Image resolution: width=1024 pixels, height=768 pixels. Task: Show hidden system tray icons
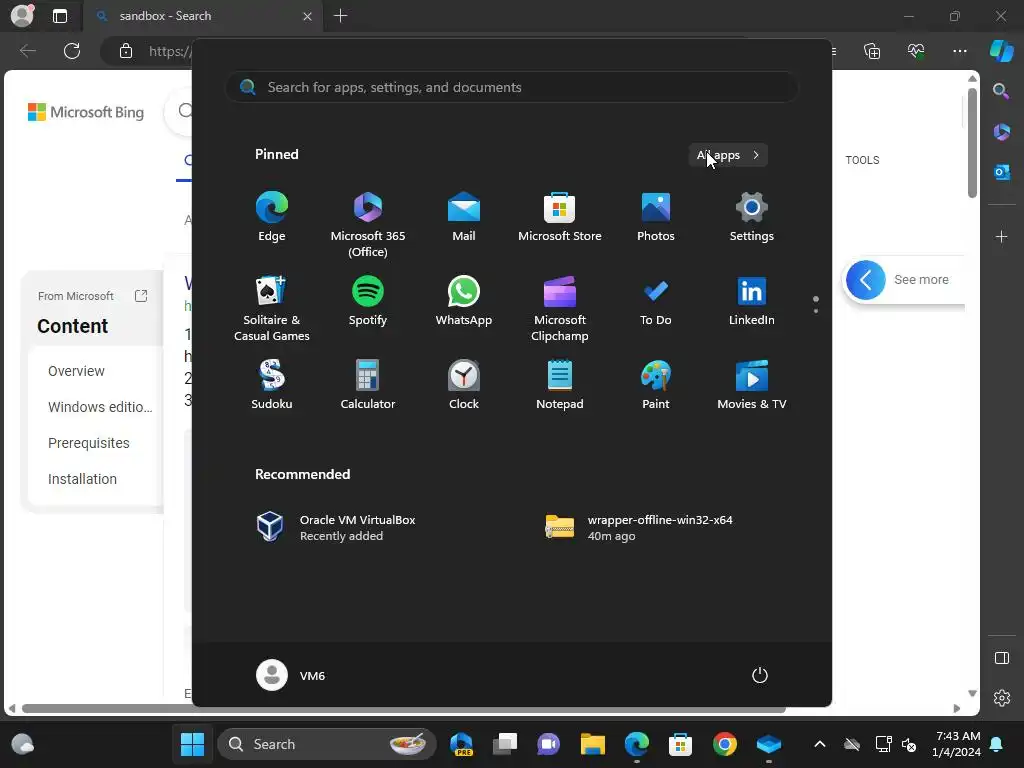coord(820,744)
